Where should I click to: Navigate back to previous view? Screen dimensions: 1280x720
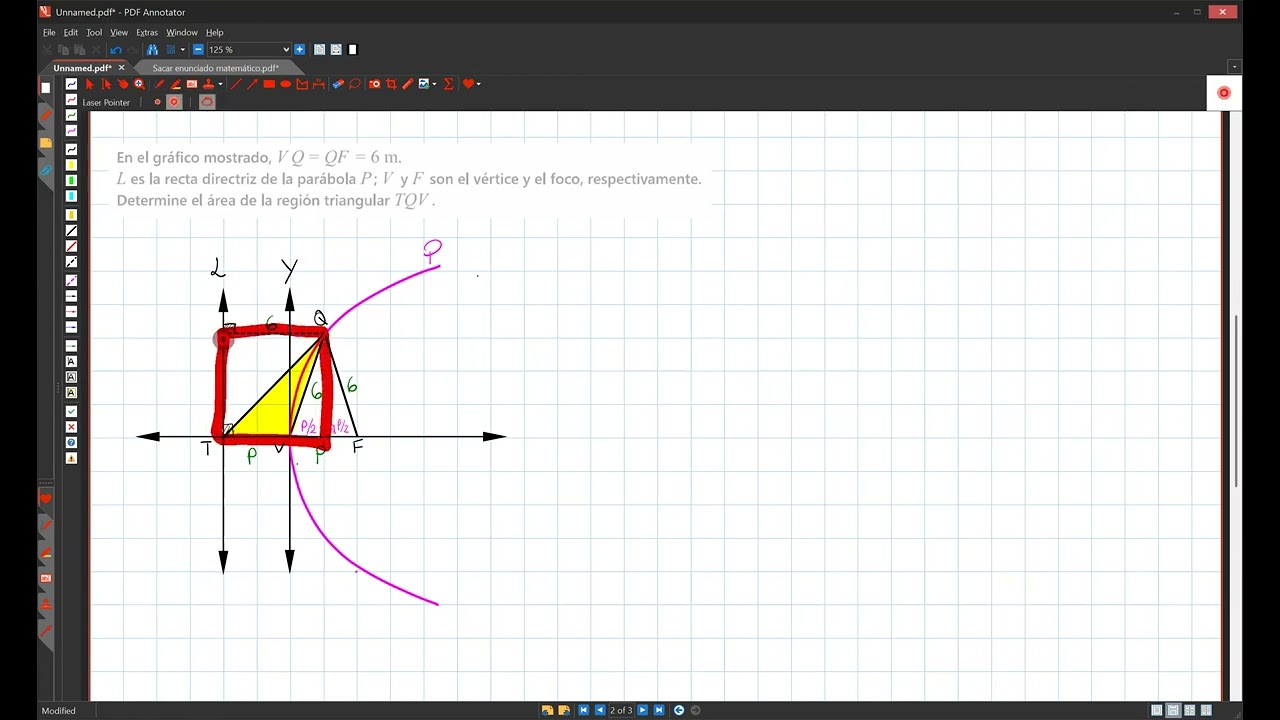point(679,710)
